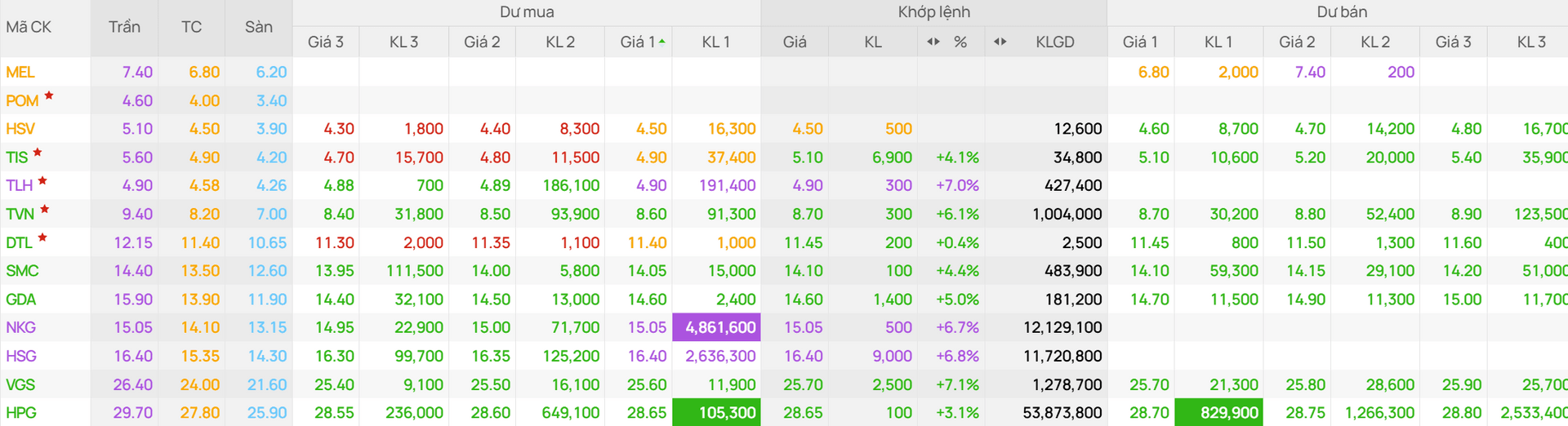Click the red star next to TIS

[x=38, y=153]
